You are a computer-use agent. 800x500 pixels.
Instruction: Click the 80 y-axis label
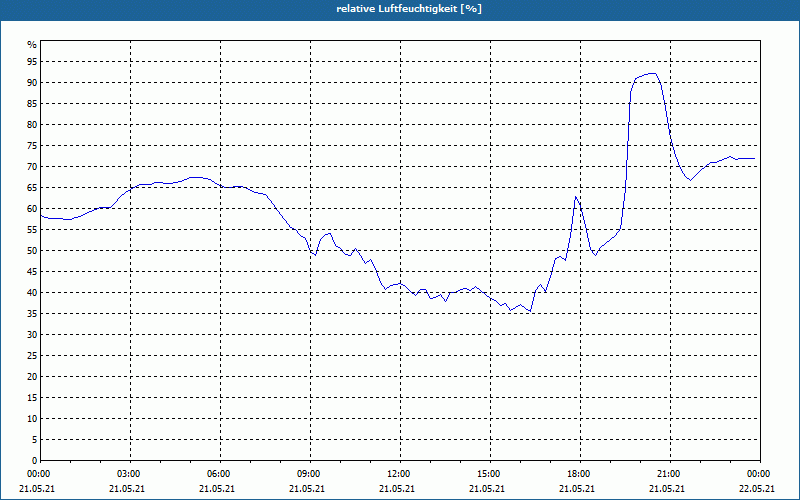click(32, 124)
